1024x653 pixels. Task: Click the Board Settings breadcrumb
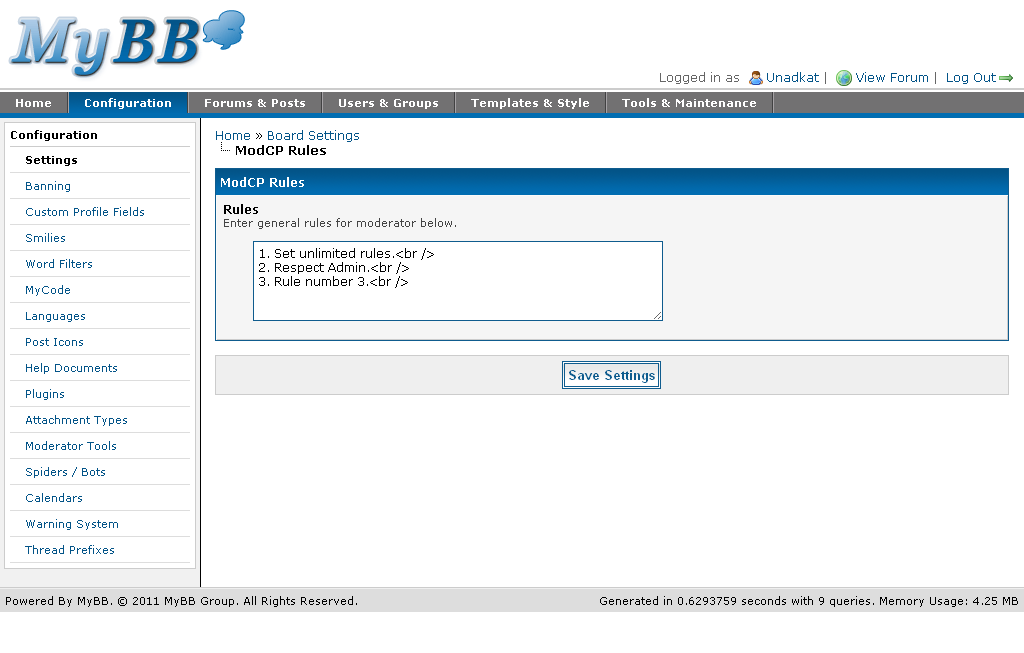[313, 136]
